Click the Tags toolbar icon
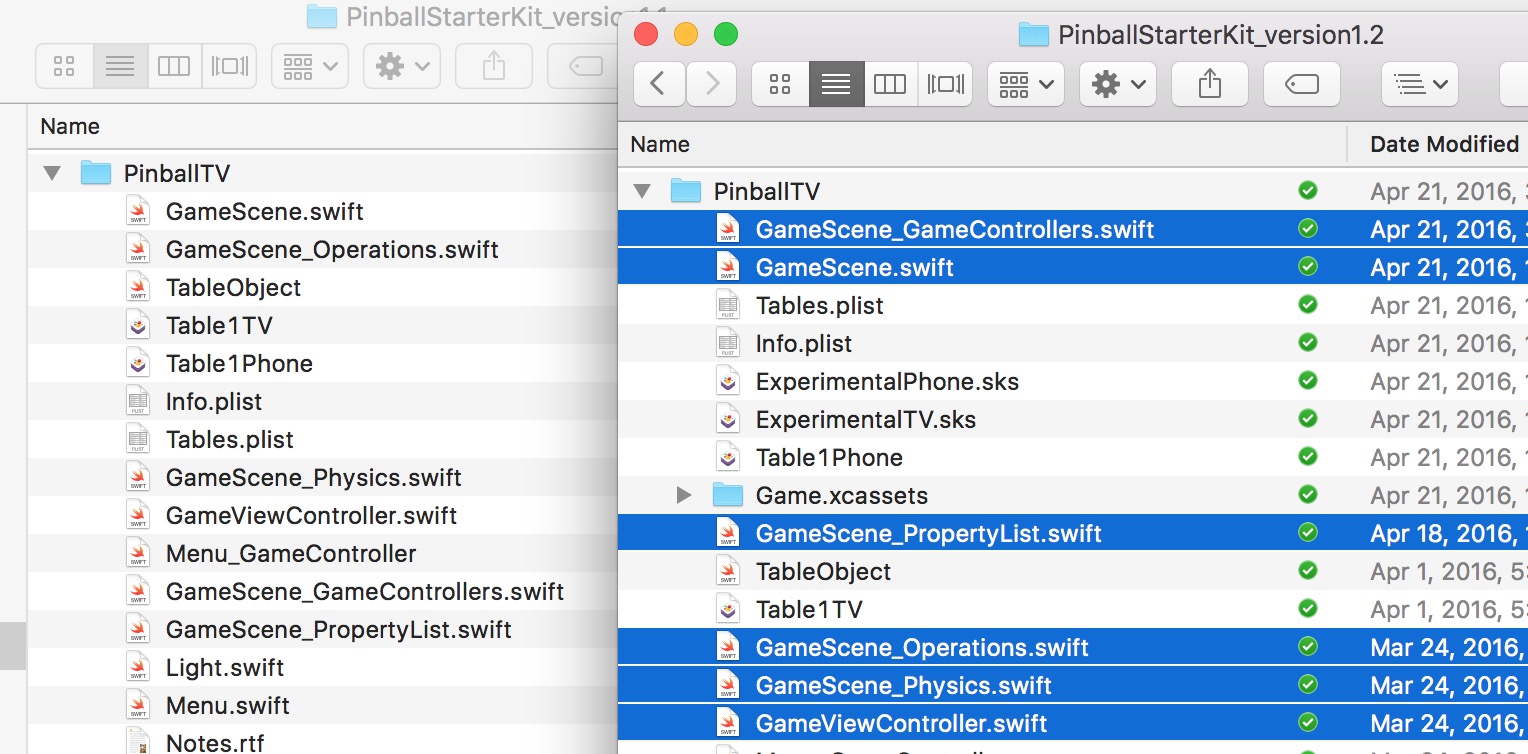This screenshot has height=754, width=1528. [x=1300, y=84]
